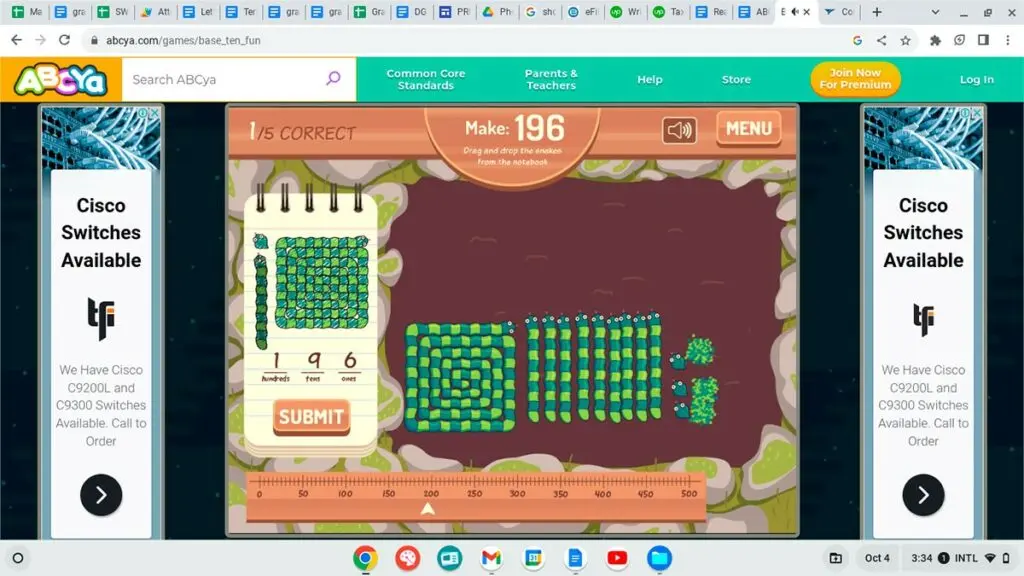
Task: Open the ChromeOS launcher circle
Action: (18, 558)
